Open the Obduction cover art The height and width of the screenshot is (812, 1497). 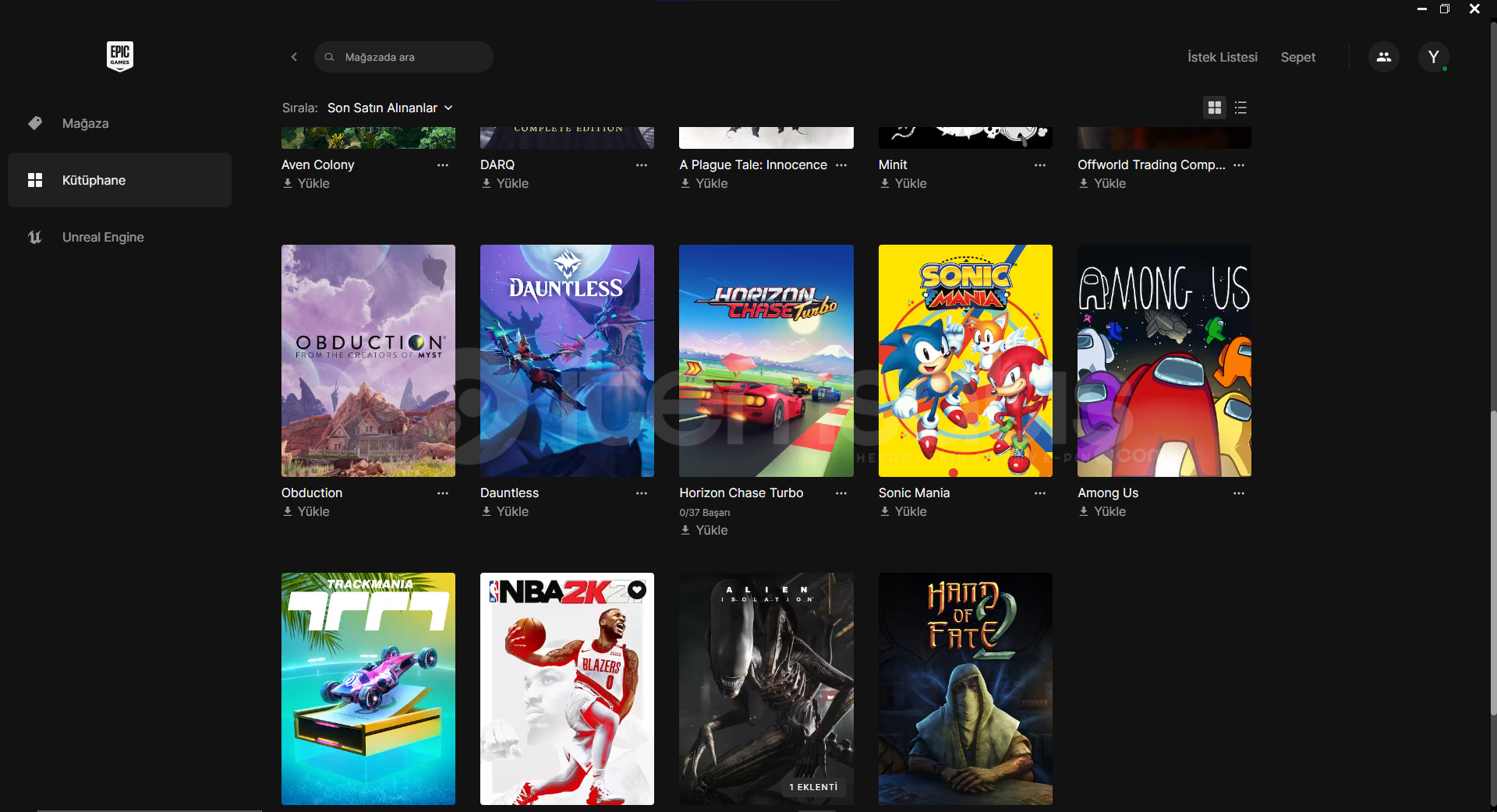pyautogui.click(x=368, y=361)
